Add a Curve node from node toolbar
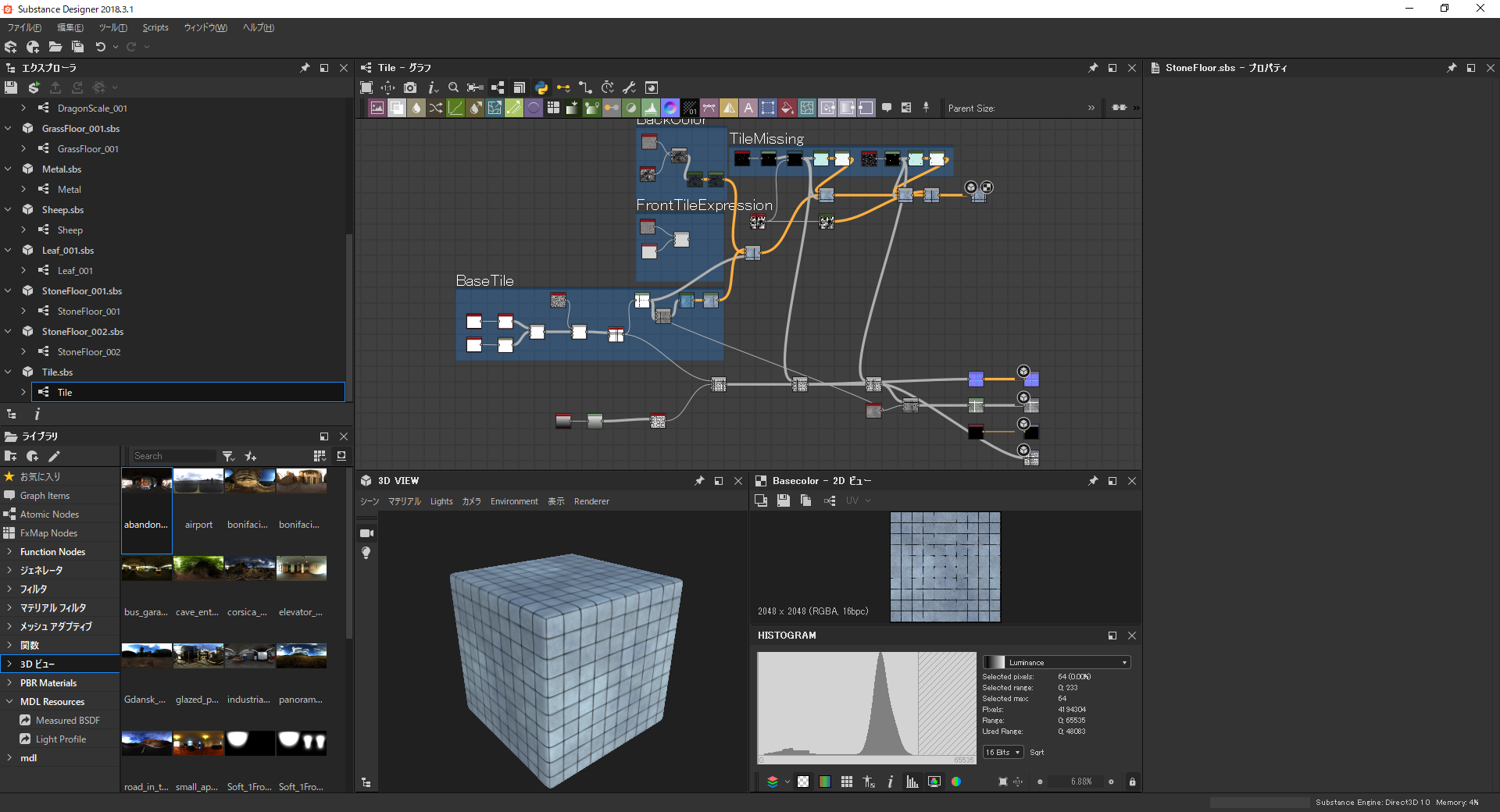The width and height of the screenshot is (1500, 812). (x=455, y=108)
